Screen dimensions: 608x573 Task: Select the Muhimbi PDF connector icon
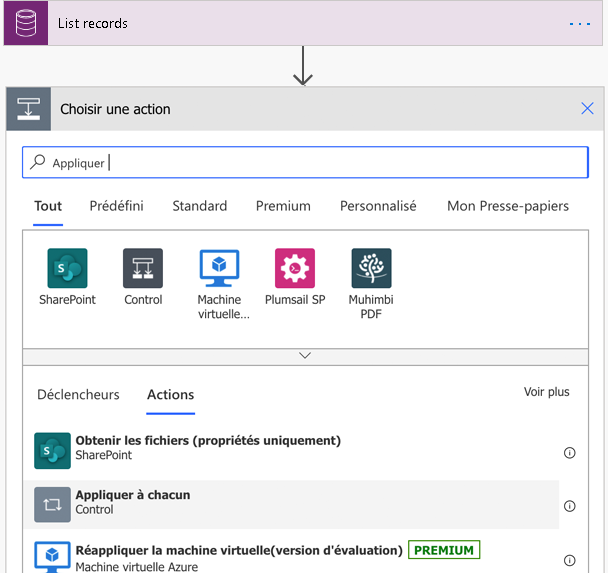371,268
